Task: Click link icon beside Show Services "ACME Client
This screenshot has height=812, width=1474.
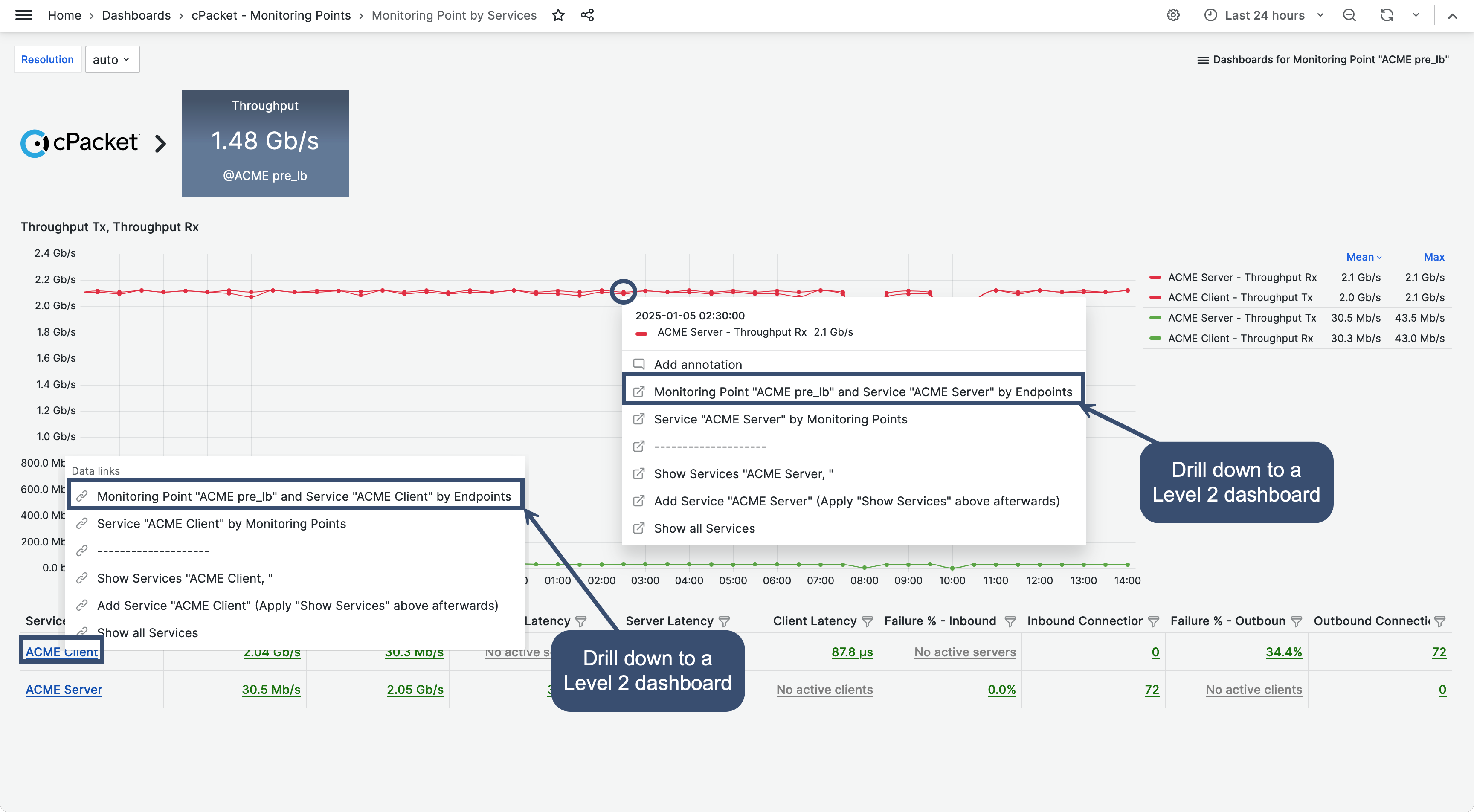Action: [x=82, y=578]
